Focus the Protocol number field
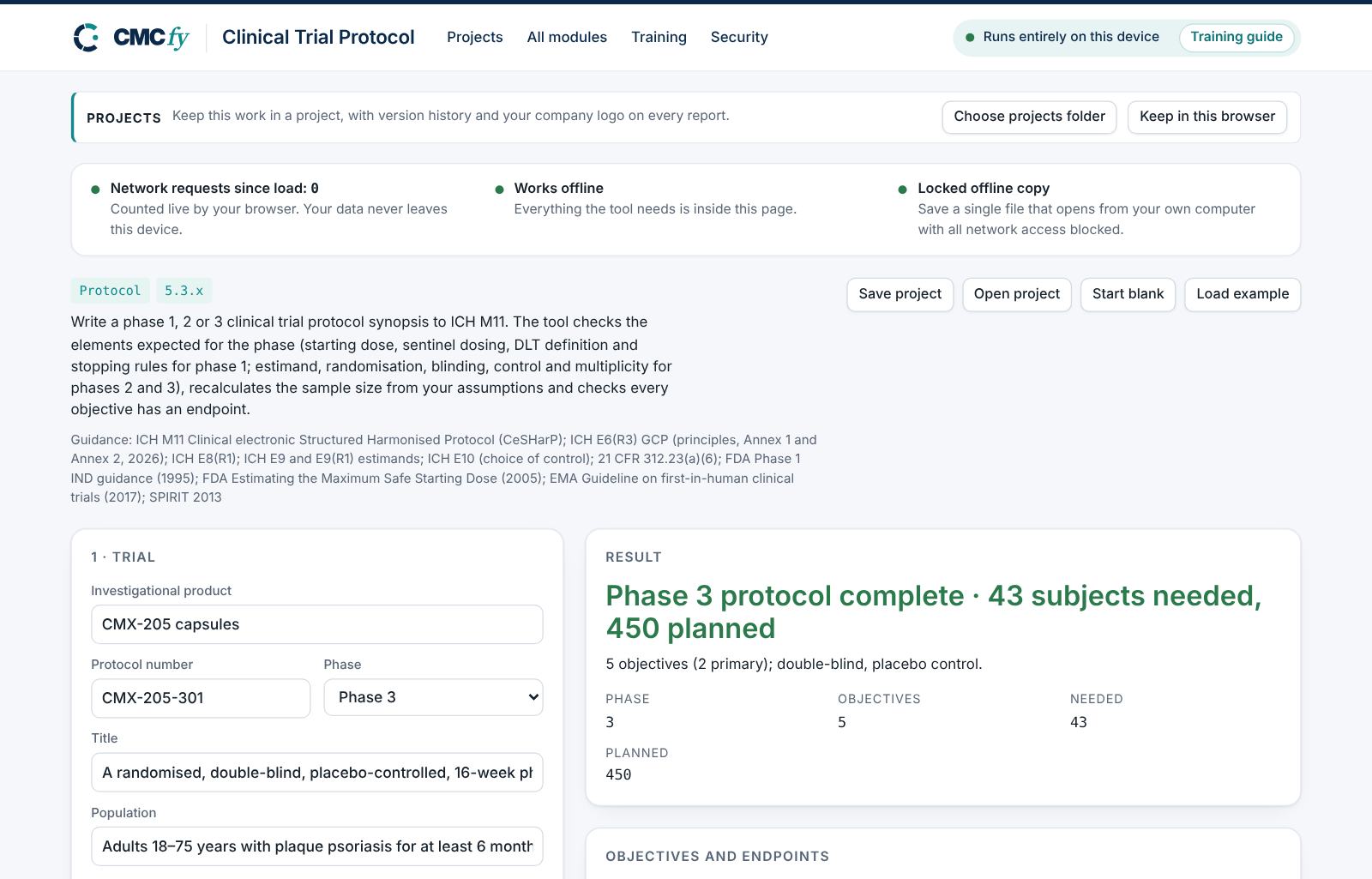This screenshot has width=1372, height=879. pyautogui.click(x=201, y=698)
